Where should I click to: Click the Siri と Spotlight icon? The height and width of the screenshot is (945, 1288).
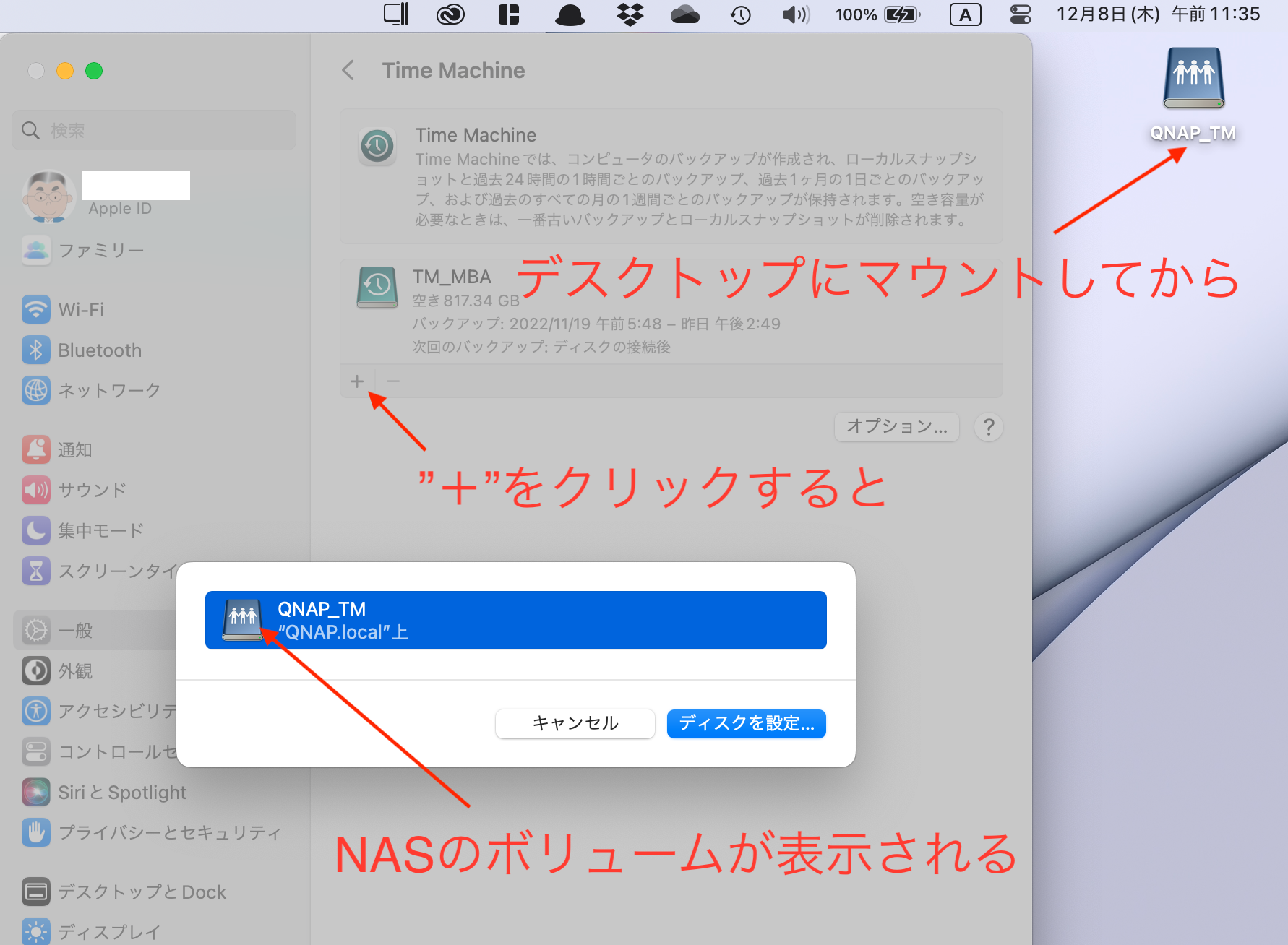coord(36,793)
